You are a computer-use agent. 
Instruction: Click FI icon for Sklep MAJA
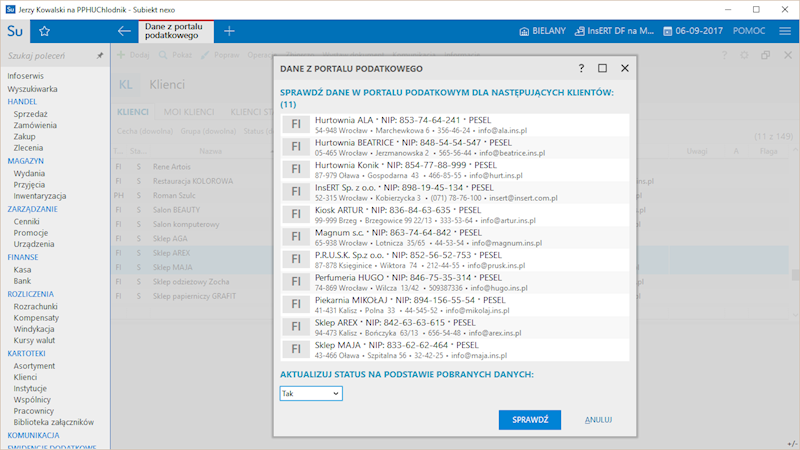pyautogui.click(x=296, y=349)
